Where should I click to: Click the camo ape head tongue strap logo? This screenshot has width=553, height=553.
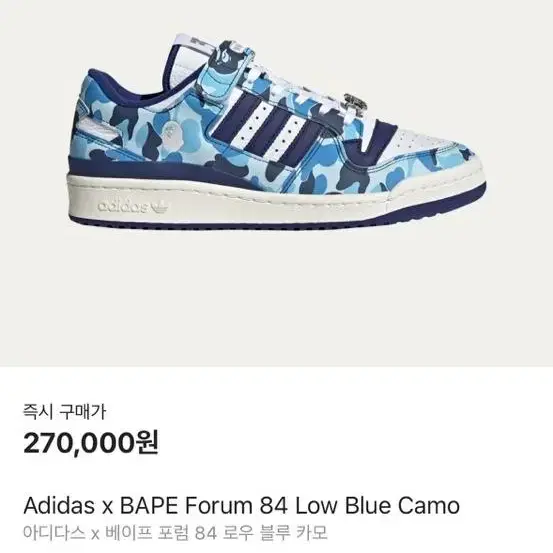226,56
